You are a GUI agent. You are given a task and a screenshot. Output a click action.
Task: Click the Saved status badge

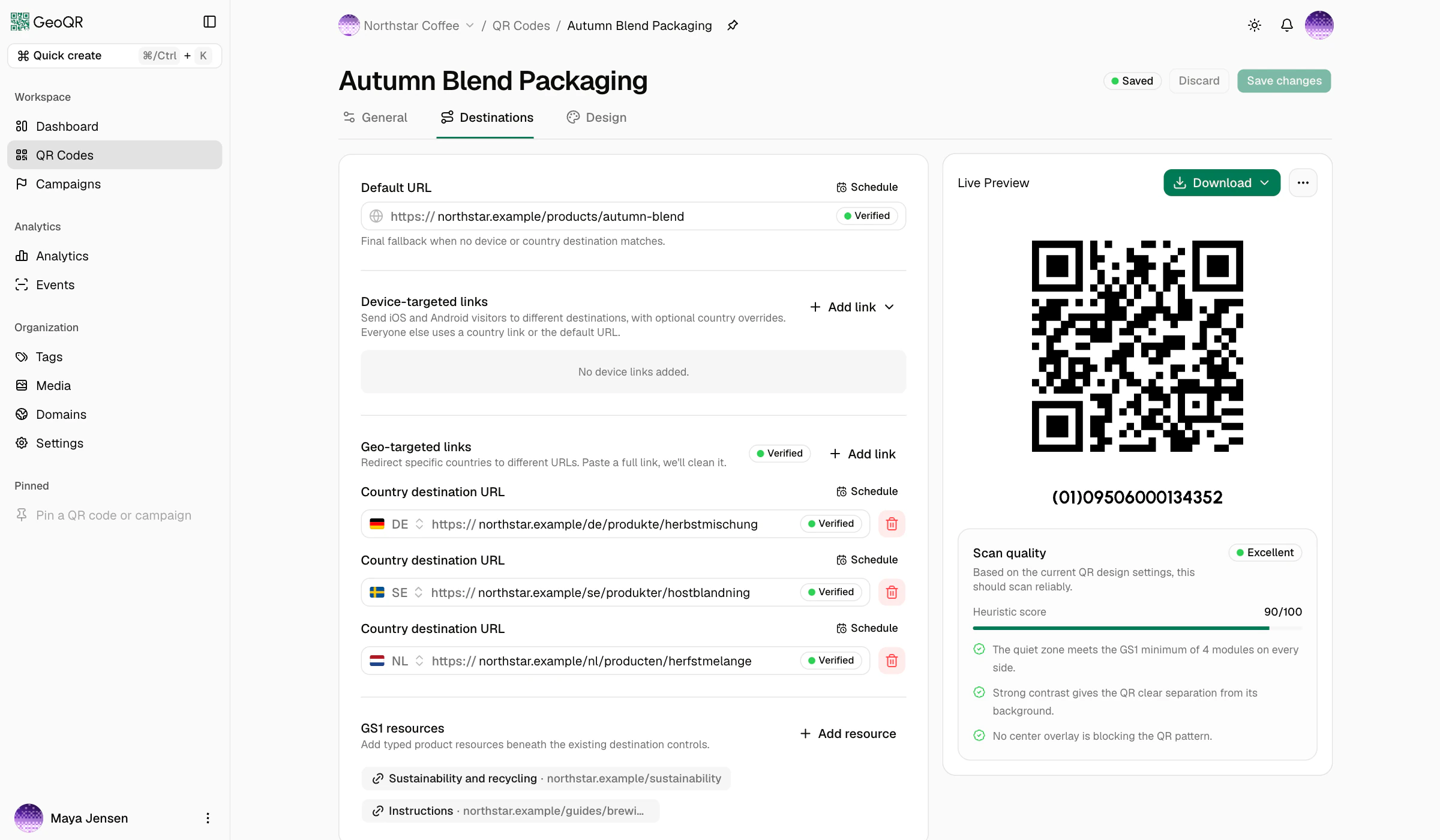(1132, 81)
